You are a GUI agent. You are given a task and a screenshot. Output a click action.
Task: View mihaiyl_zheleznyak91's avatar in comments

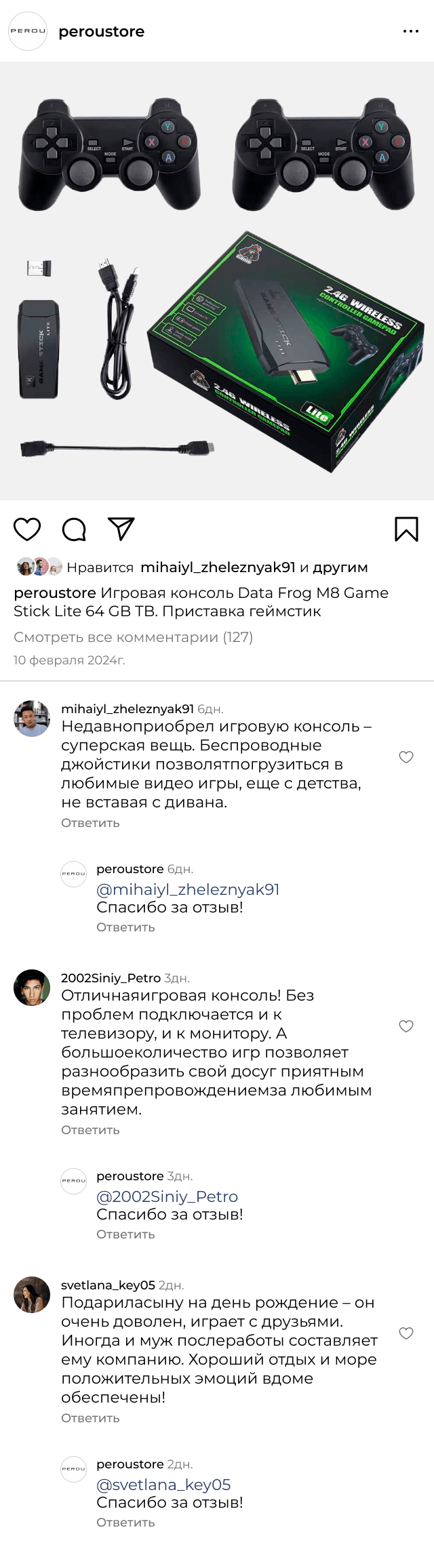(32, 719)
